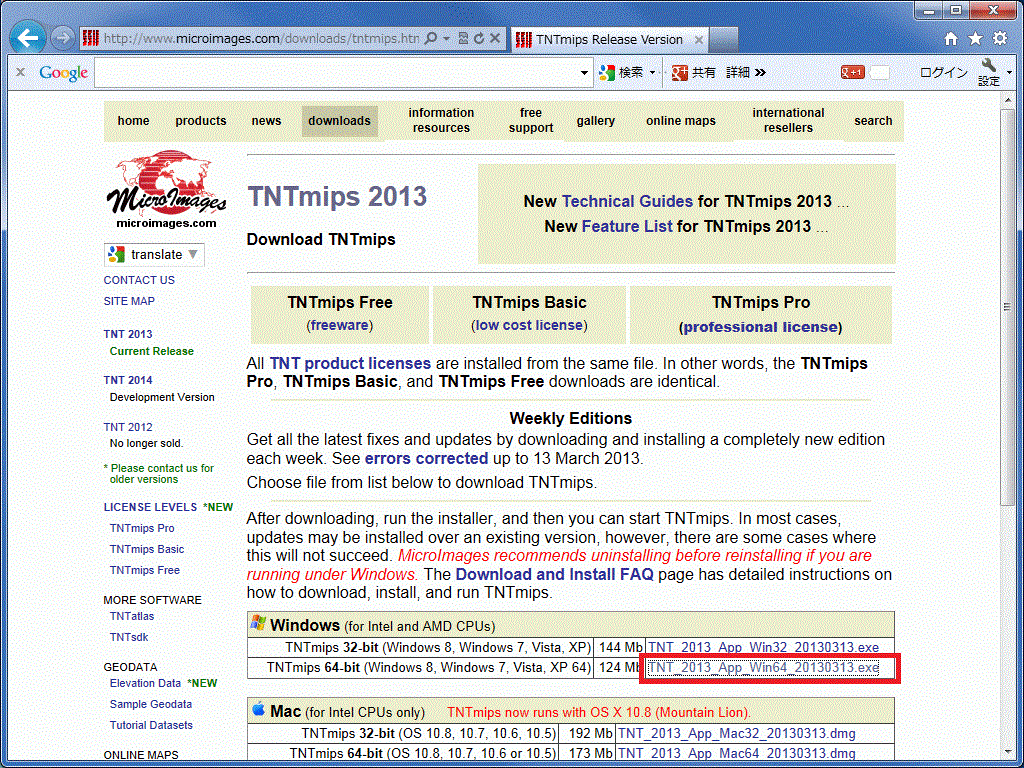Click the magnifier search icon in address bar
The image size is (1024, 768).
click(x=431, y=39)
